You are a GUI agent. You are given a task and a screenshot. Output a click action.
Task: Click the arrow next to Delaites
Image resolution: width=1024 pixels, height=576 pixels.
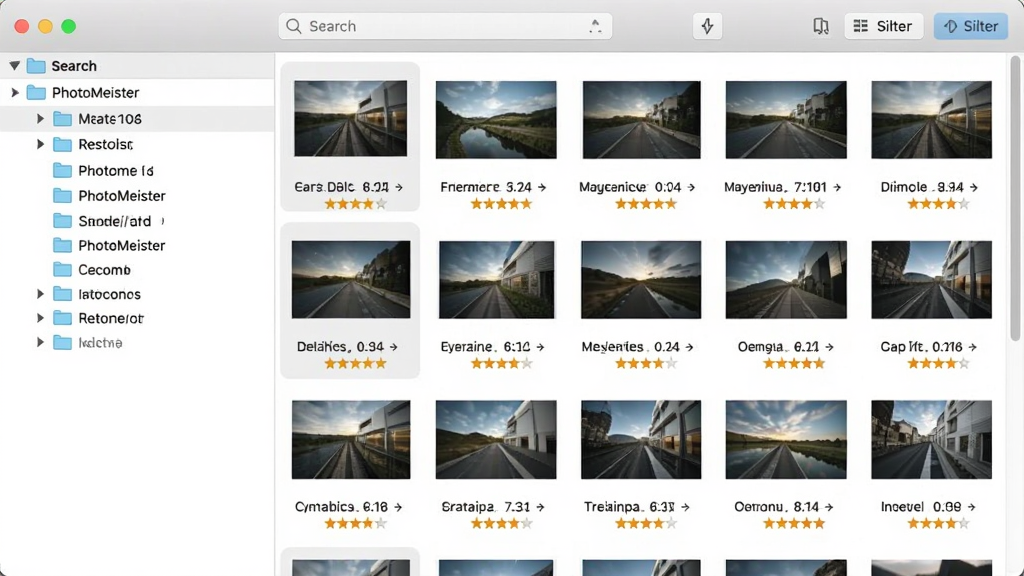click(x=393, y=347)
